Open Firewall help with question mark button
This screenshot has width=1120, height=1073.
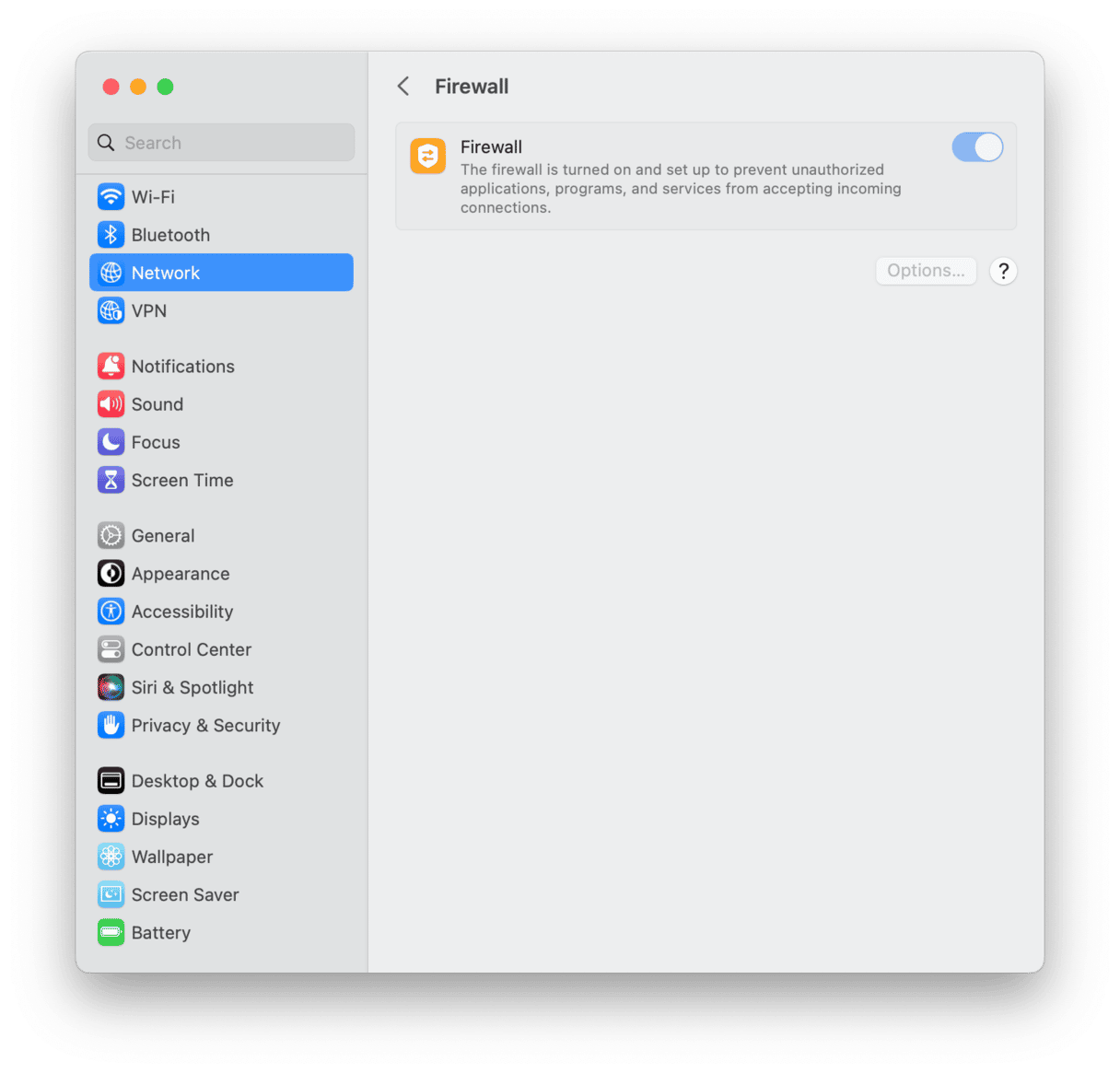[x=1003, y=271]
